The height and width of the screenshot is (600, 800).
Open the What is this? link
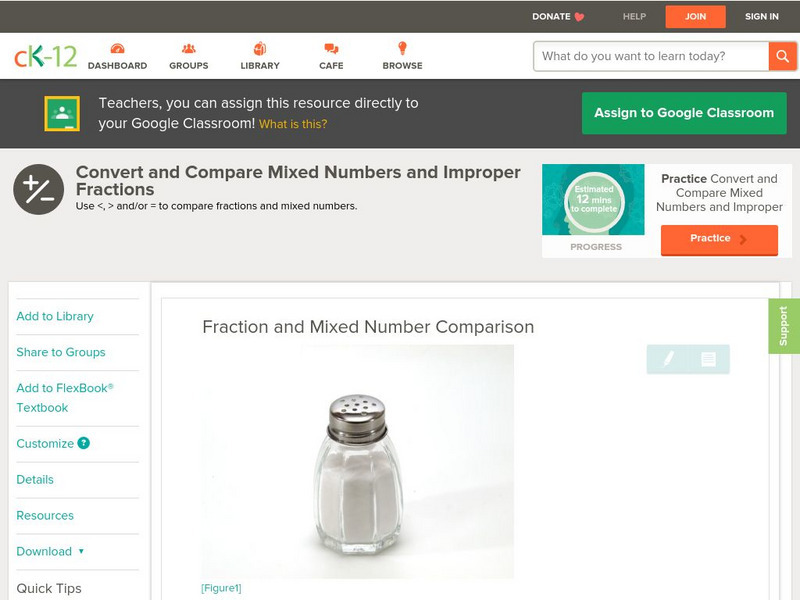coord(293,124)
